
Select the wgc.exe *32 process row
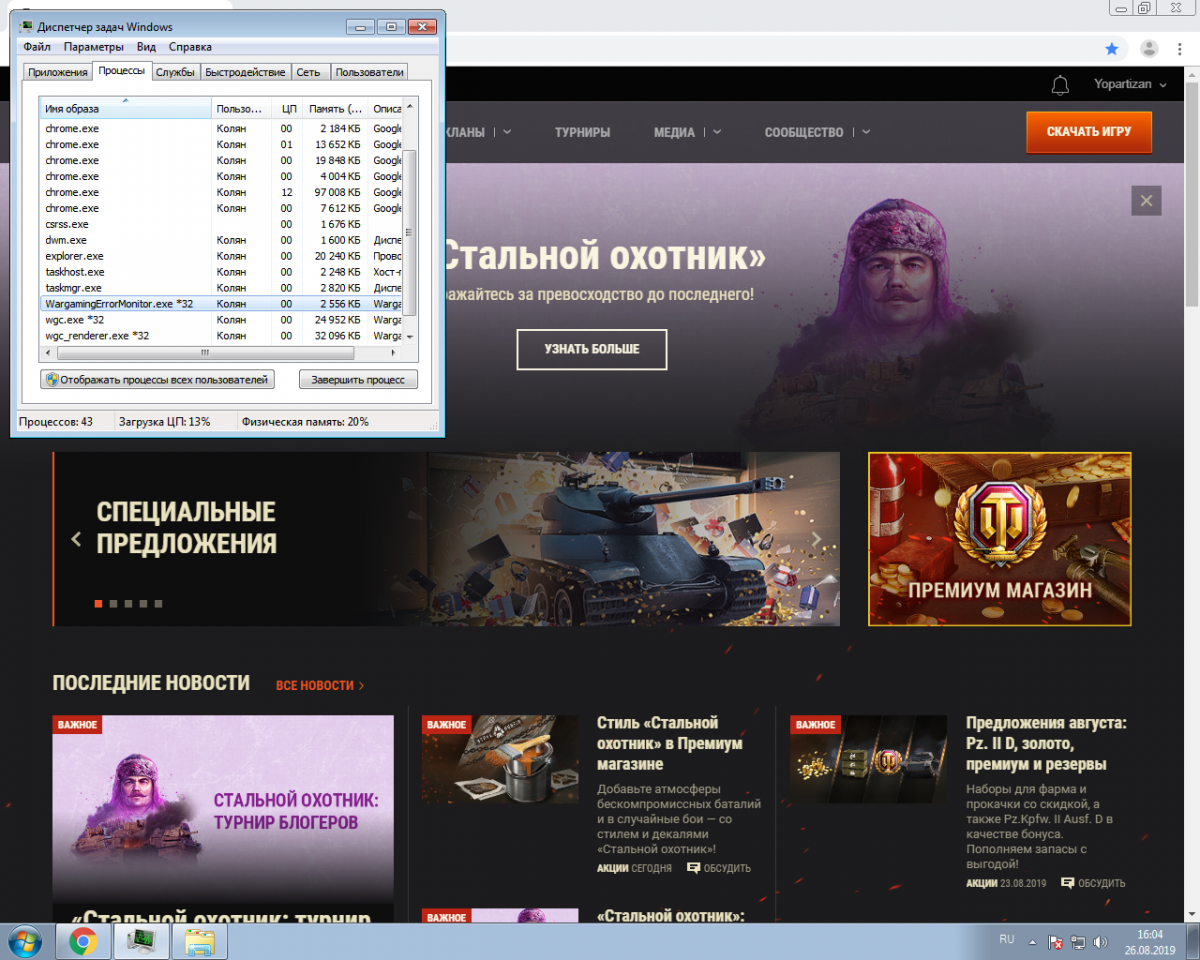point(220,320)
